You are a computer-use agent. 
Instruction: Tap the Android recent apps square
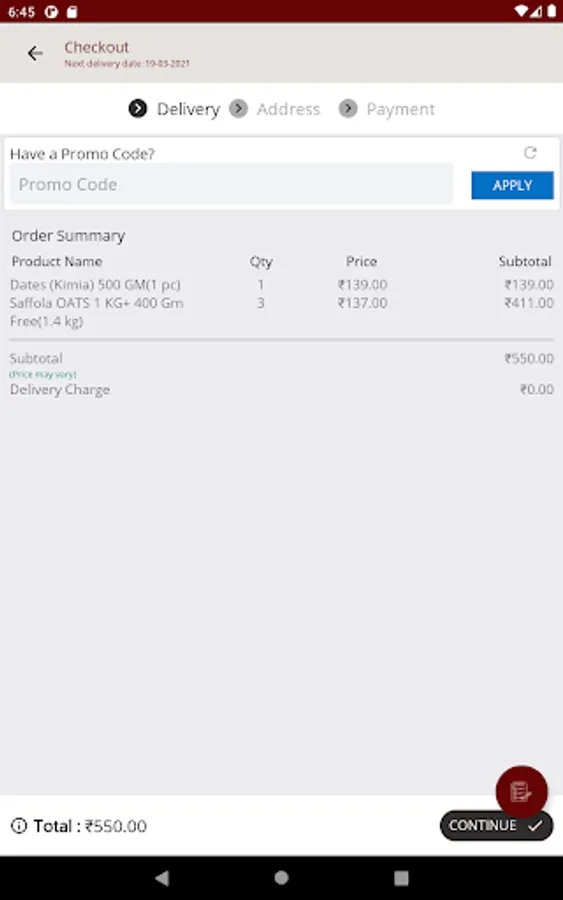click(x=401, y=878)
